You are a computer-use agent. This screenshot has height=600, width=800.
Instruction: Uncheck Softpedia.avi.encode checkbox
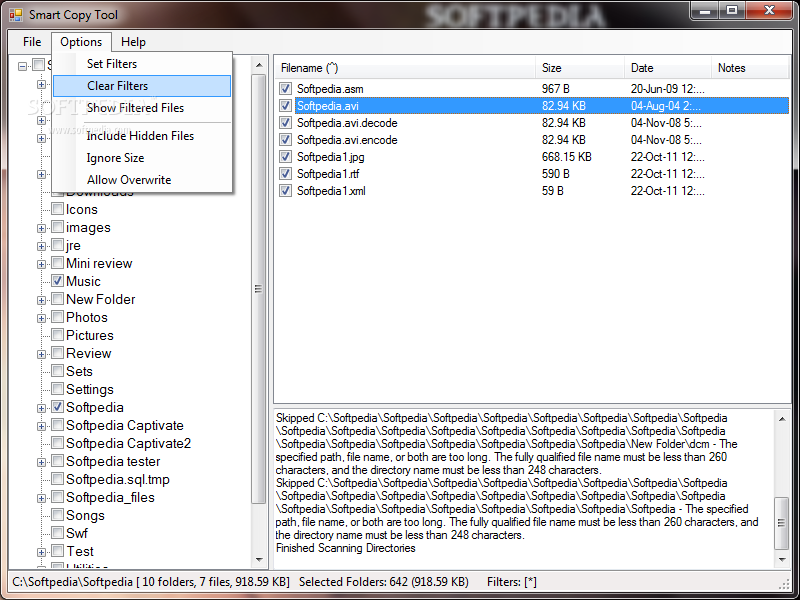click(x=285, y=139)
